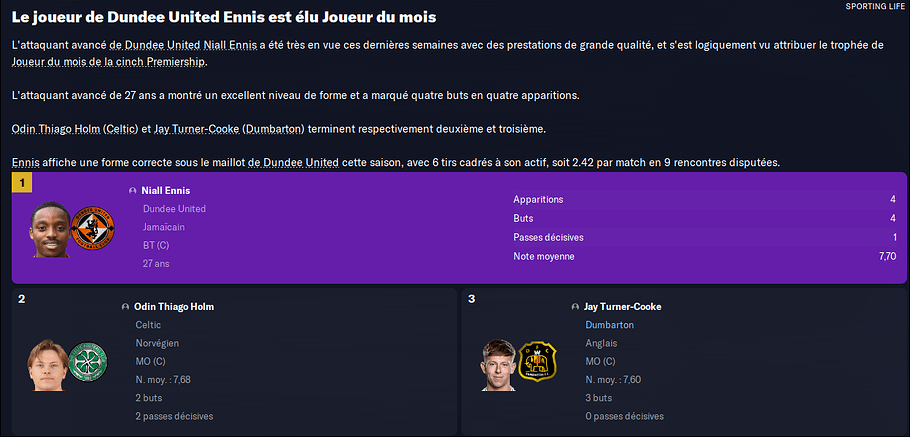Click the underlined Ennis link in last paragraph
Viewport: 910px width, 437px height.
point(25,163)
